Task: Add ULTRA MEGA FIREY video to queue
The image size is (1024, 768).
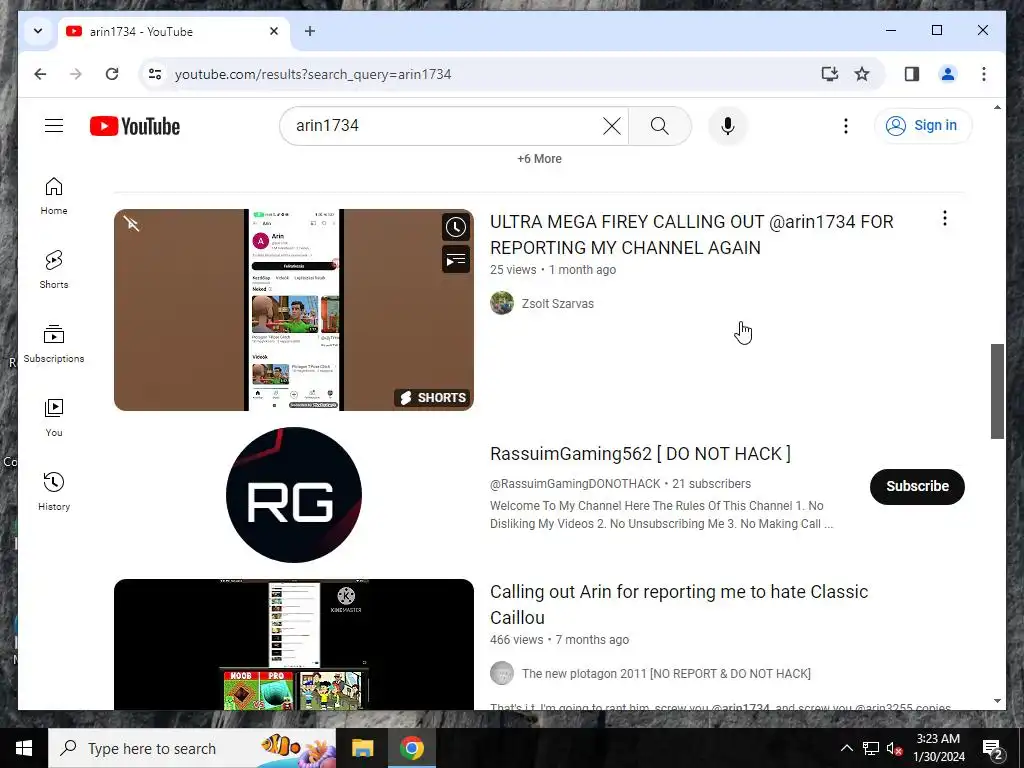Action: tap(456, 259)
